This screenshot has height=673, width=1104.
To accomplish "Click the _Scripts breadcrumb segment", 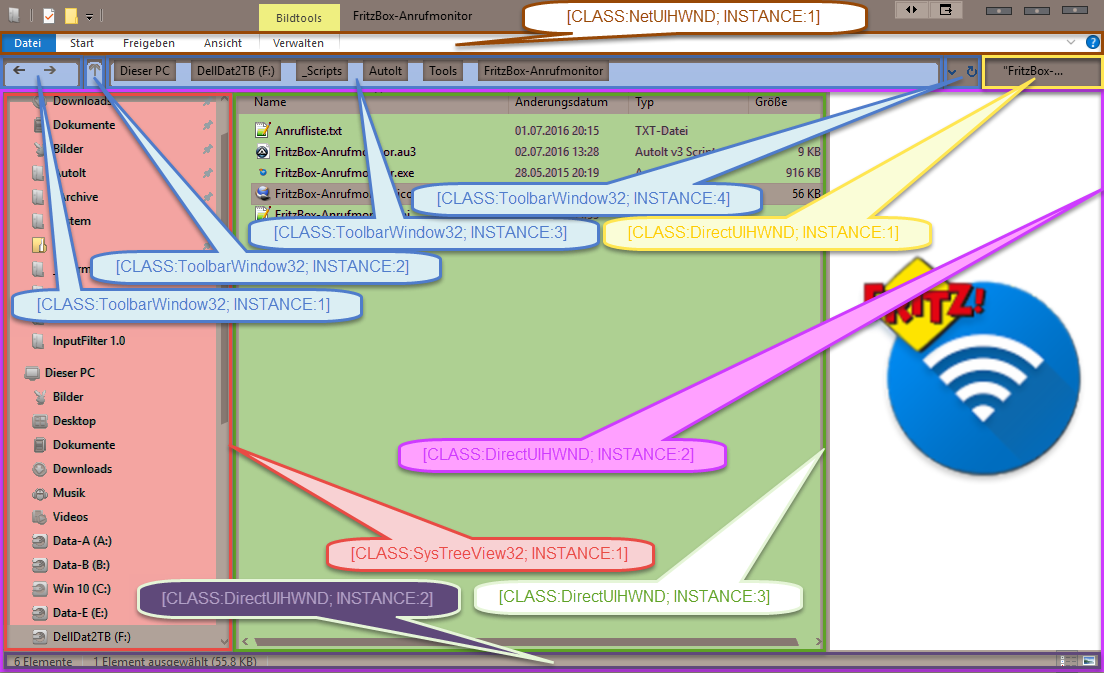I will point(321,71).
